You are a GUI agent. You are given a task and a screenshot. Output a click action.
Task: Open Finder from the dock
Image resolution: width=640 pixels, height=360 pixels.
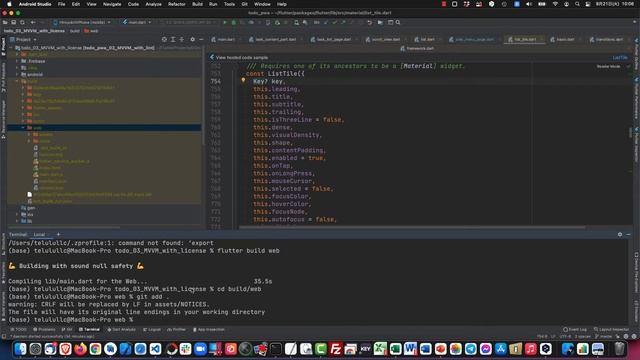pyautogui.click(x=20, y=349)
